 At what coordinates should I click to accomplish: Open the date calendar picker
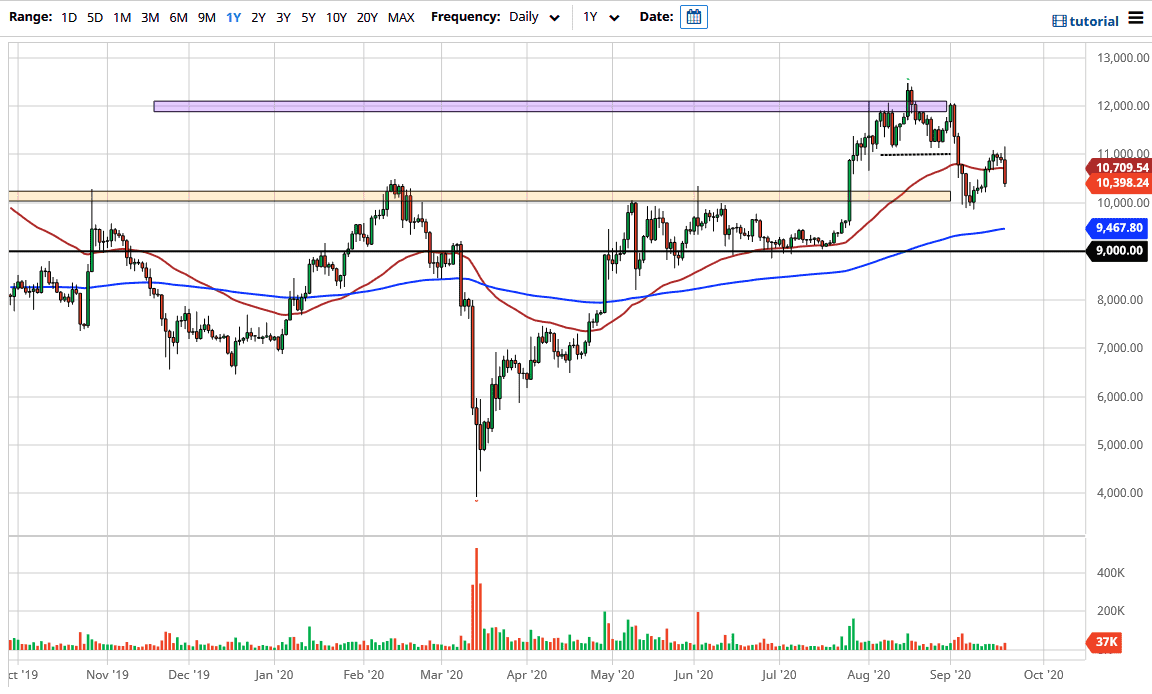(x=693, y=16)
